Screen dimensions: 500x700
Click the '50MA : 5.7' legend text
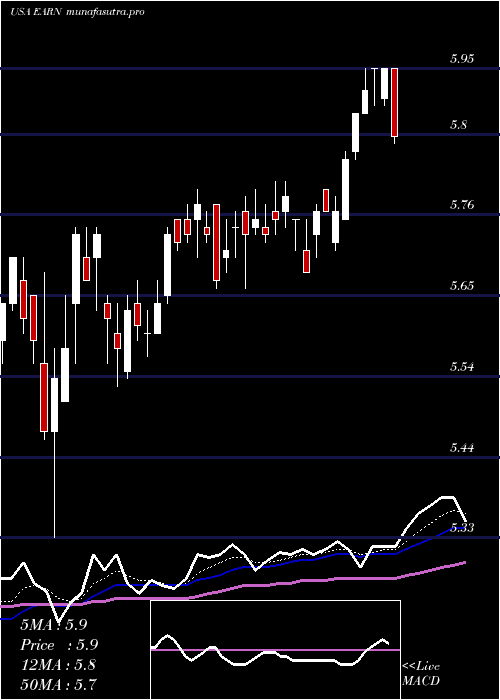(x=59, y=684)
